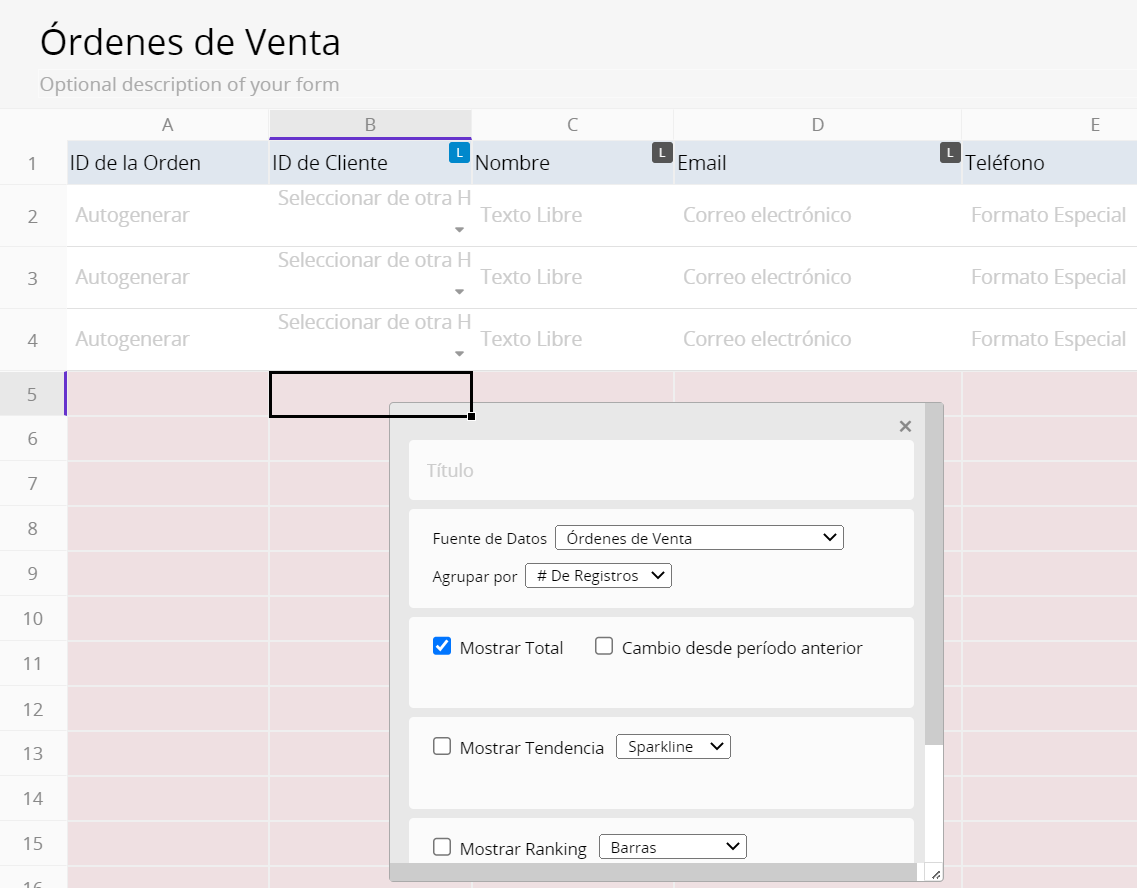Viewport: 1137px width, 888px height.
Task: Open the Agrupar por dropdown
Action: (598, 576)
